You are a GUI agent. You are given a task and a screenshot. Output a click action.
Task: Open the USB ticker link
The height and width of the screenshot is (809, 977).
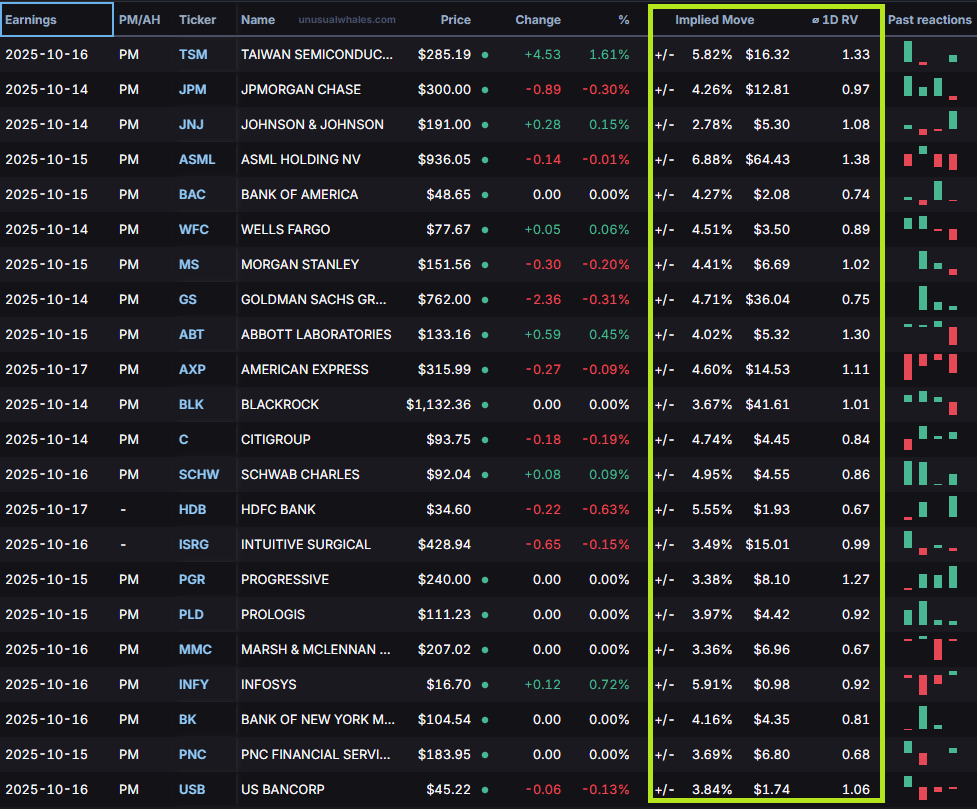[192, 789]
